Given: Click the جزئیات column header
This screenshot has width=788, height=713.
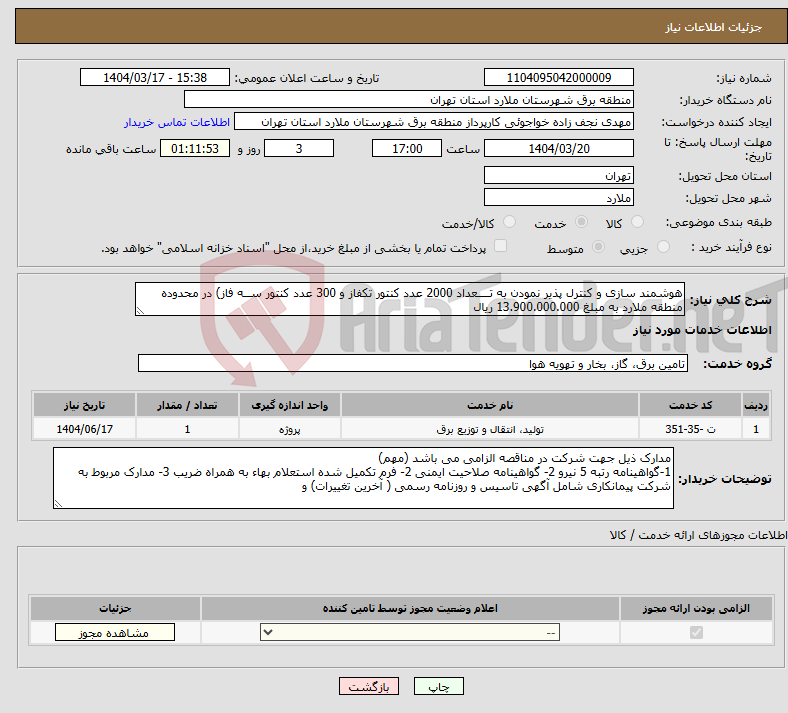Looking at the screenshot, I should [115, 608].
